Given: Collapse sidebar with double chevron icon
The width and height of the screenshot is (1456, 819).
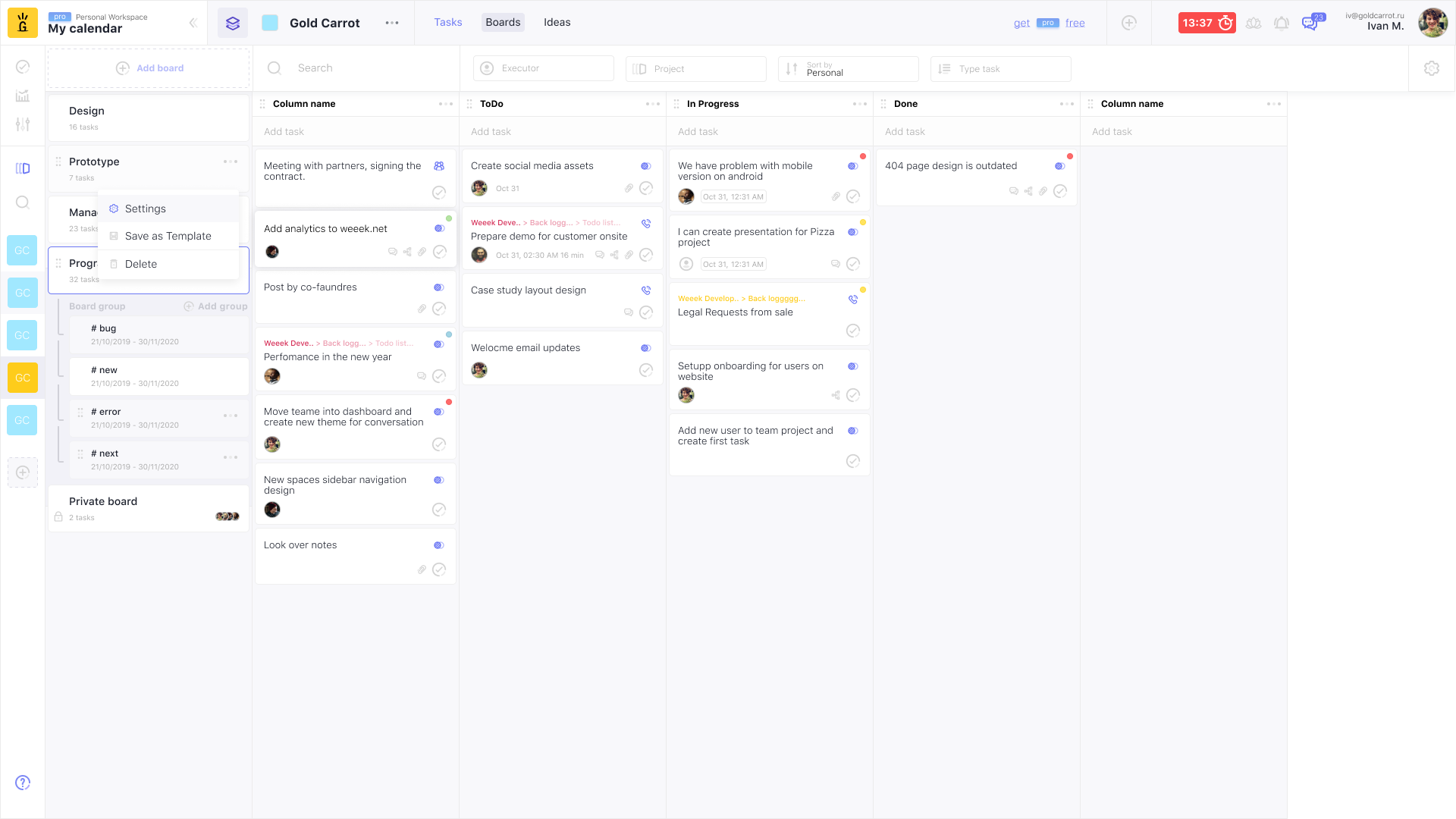Looking at the screenshot, I should 193,23.
